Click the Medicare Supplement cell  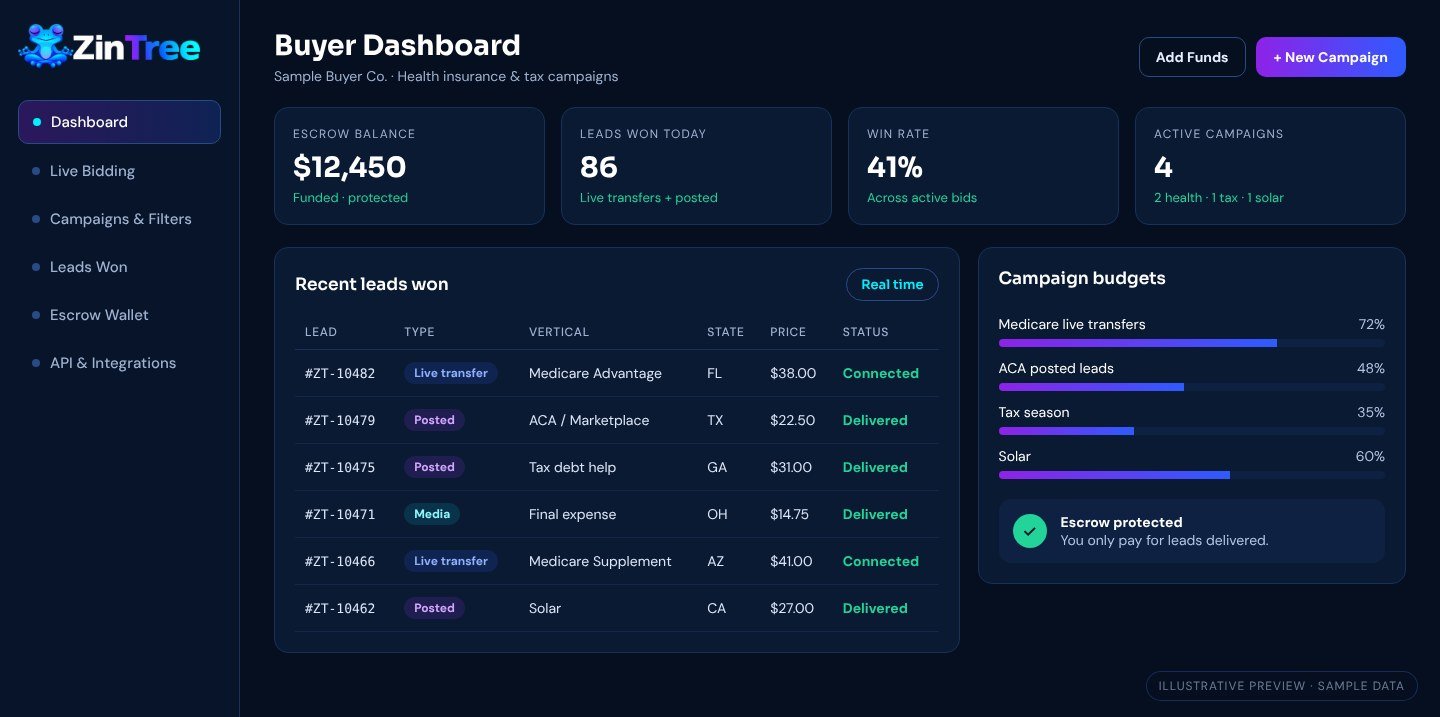(x=600, y=562)
